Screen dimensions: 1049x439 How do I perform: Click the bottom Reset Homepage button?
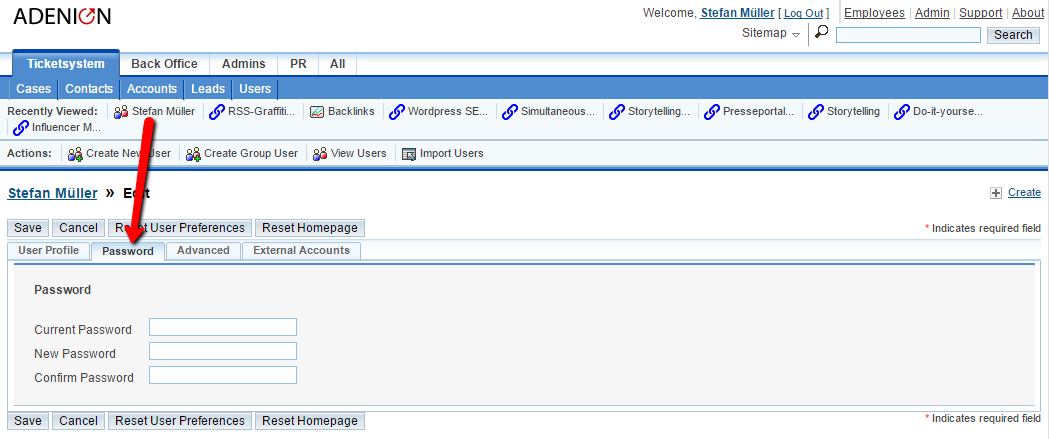(309, 421)
